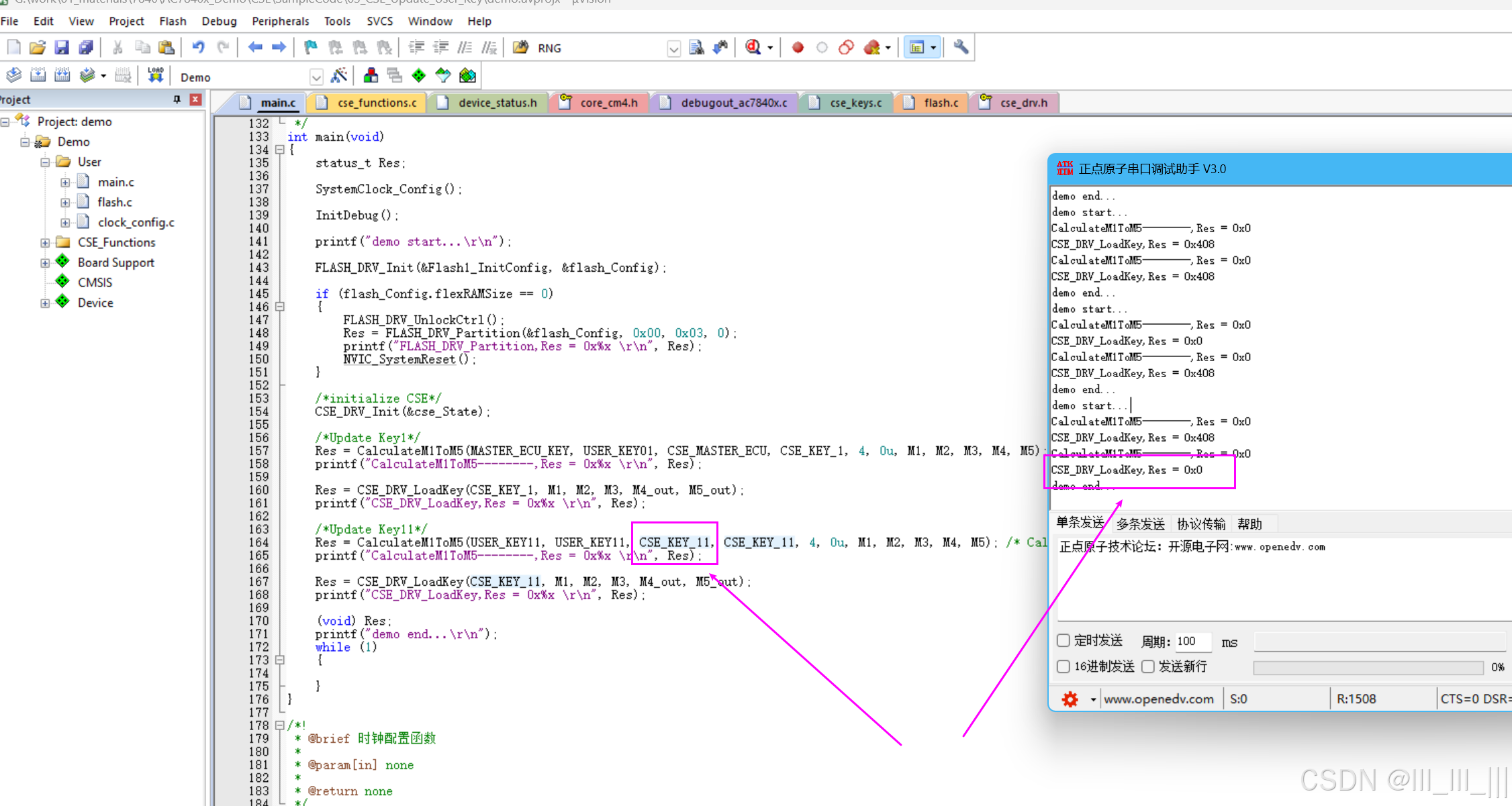This screenshot has height=806, width=1512.
Task: Enable the 定时发送 checkbox
Action: click(1064, 640)
